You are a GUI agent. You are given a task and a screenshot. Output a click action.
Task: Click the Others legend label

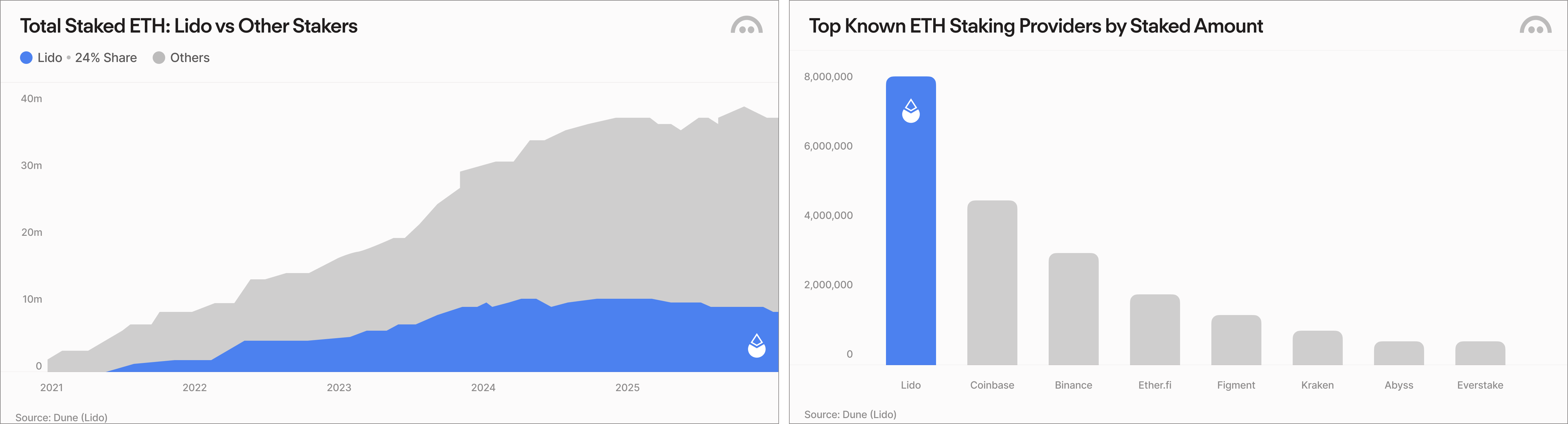pos(189,58)
